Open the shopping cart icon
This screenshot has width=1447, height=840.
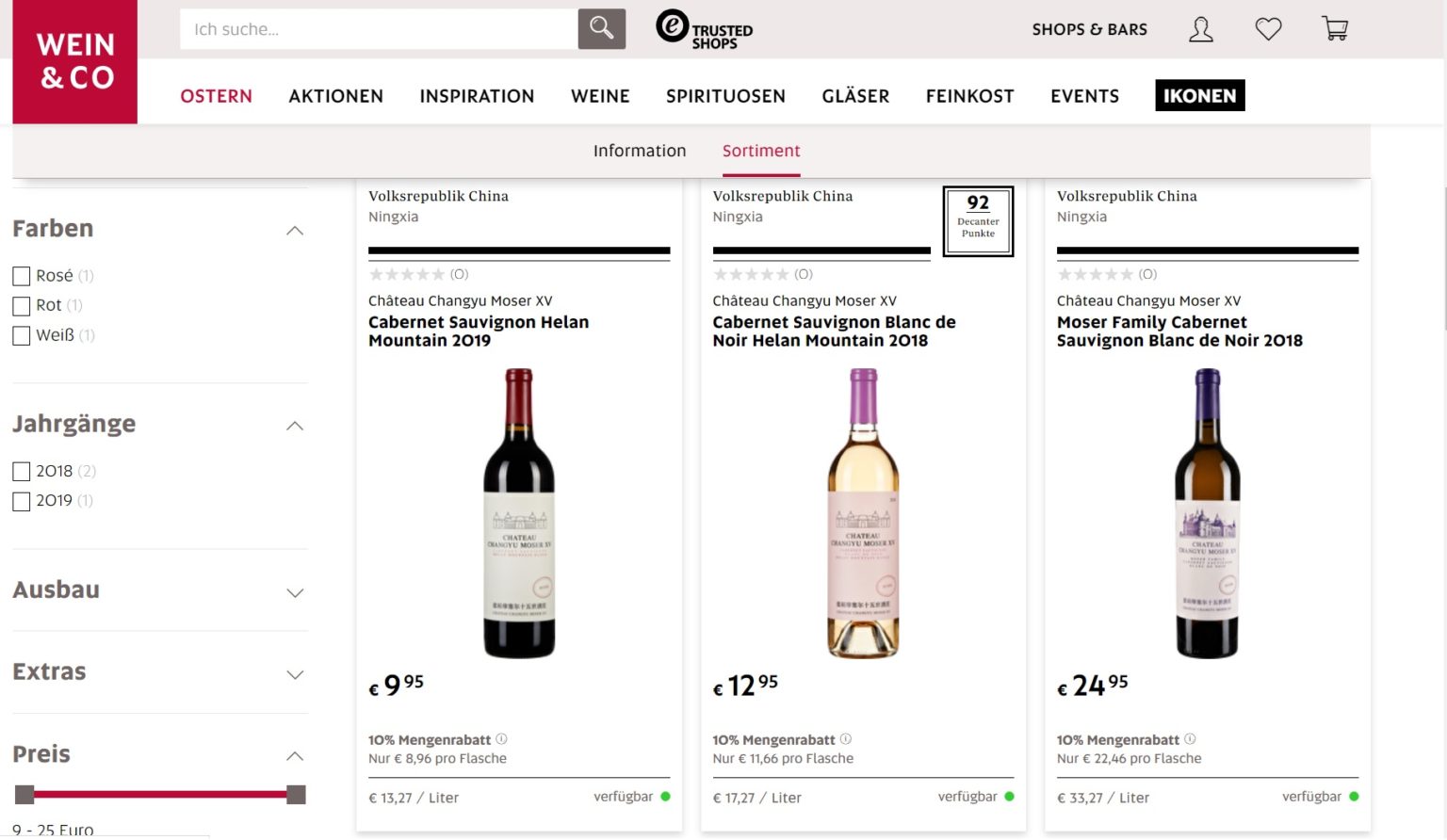pos(1335,30)
